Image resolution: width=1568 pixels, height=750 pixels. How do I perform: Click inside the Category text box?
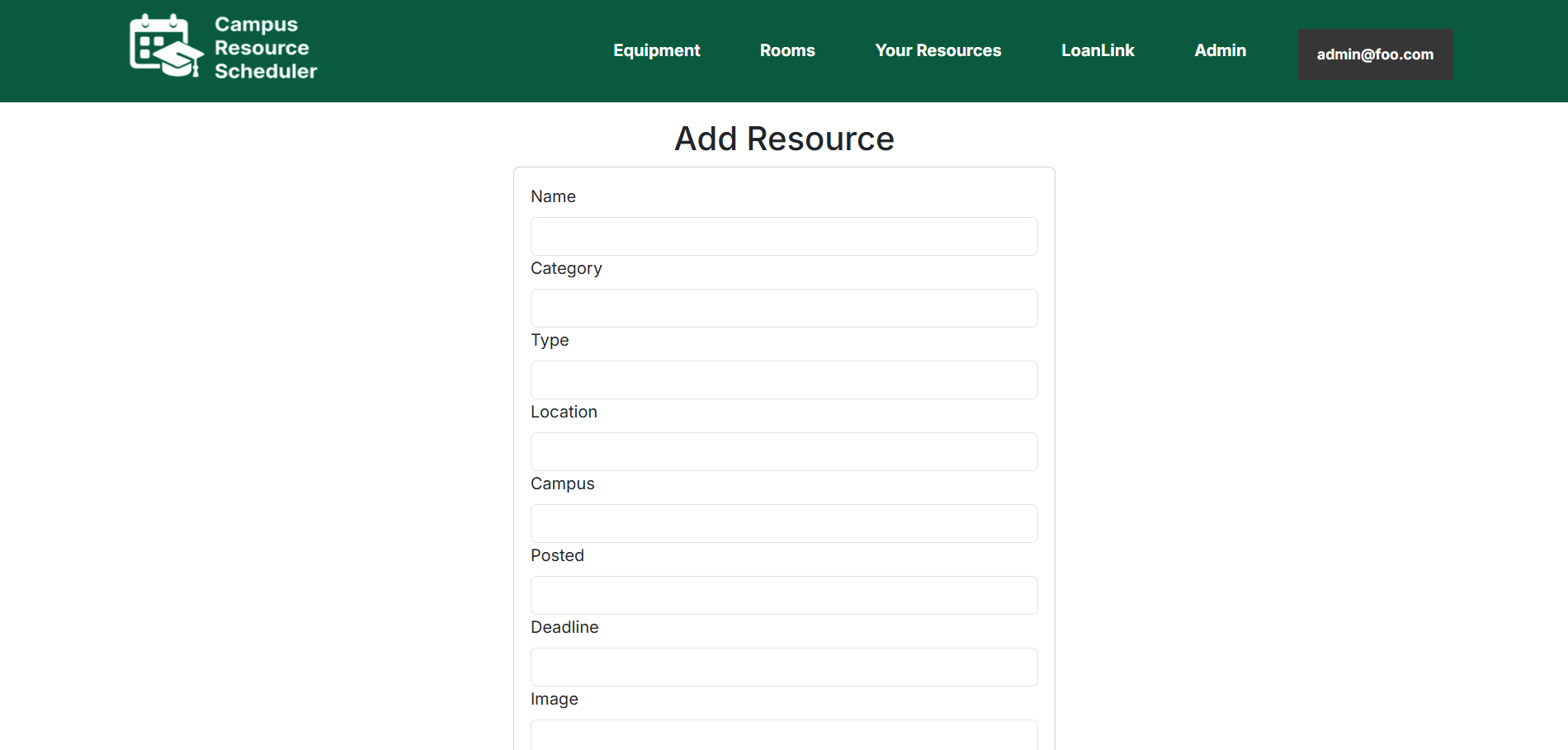click(x=783, y=309)
